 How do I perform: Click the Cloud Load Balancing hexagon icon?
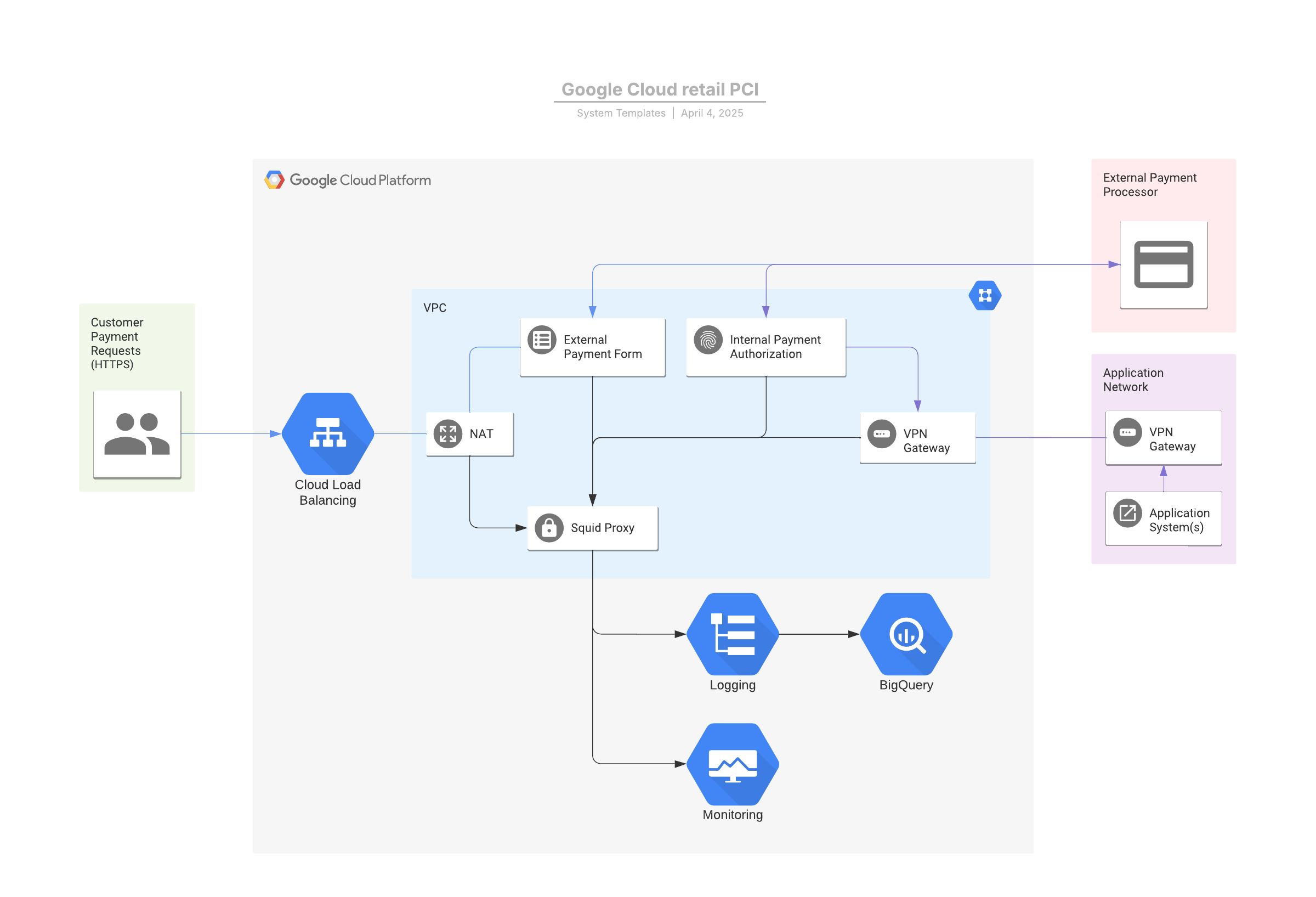327,433
